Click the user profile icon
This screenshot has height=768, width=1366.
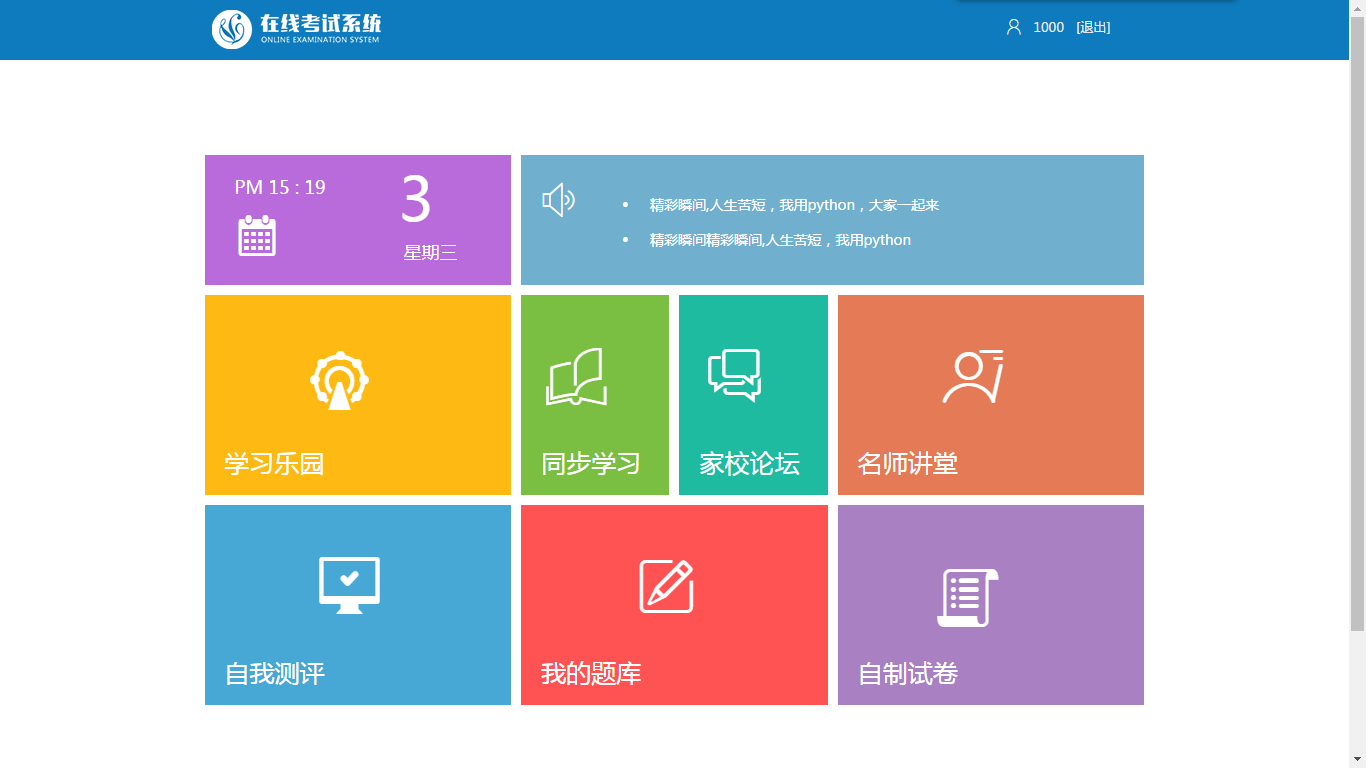click(x=1013, y=27)
